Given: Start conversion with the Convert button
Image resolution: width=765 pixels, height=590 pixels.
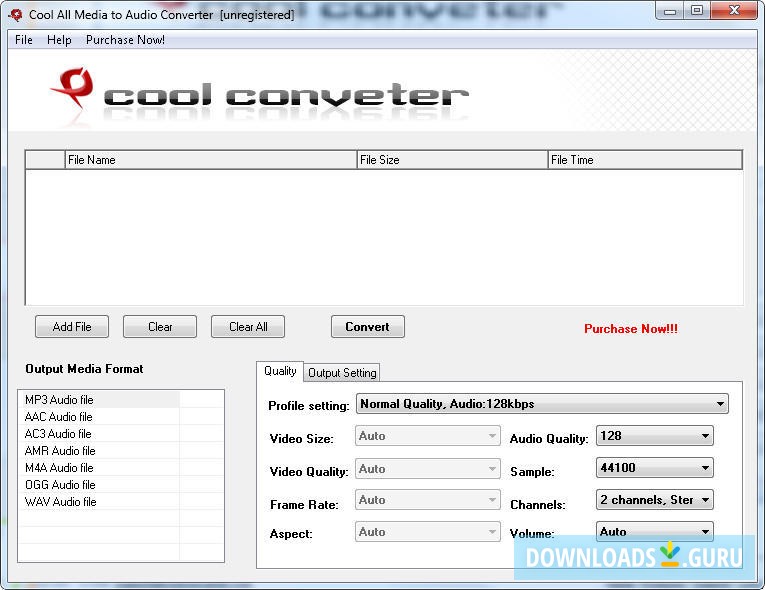Looking at the screenshot, I should 367,326.
